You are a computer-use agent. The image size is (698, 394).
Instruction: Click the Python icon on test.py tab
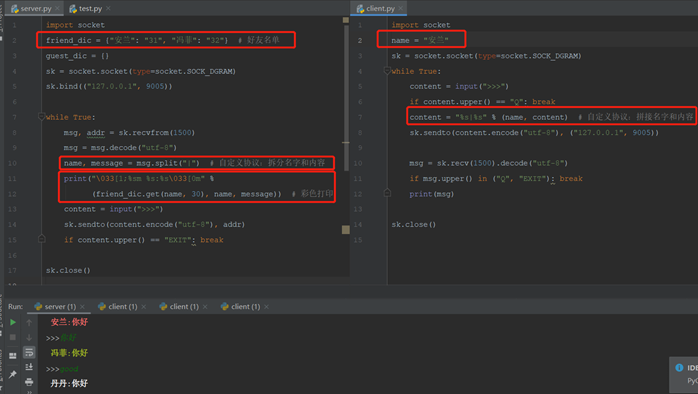click(73, 8)
